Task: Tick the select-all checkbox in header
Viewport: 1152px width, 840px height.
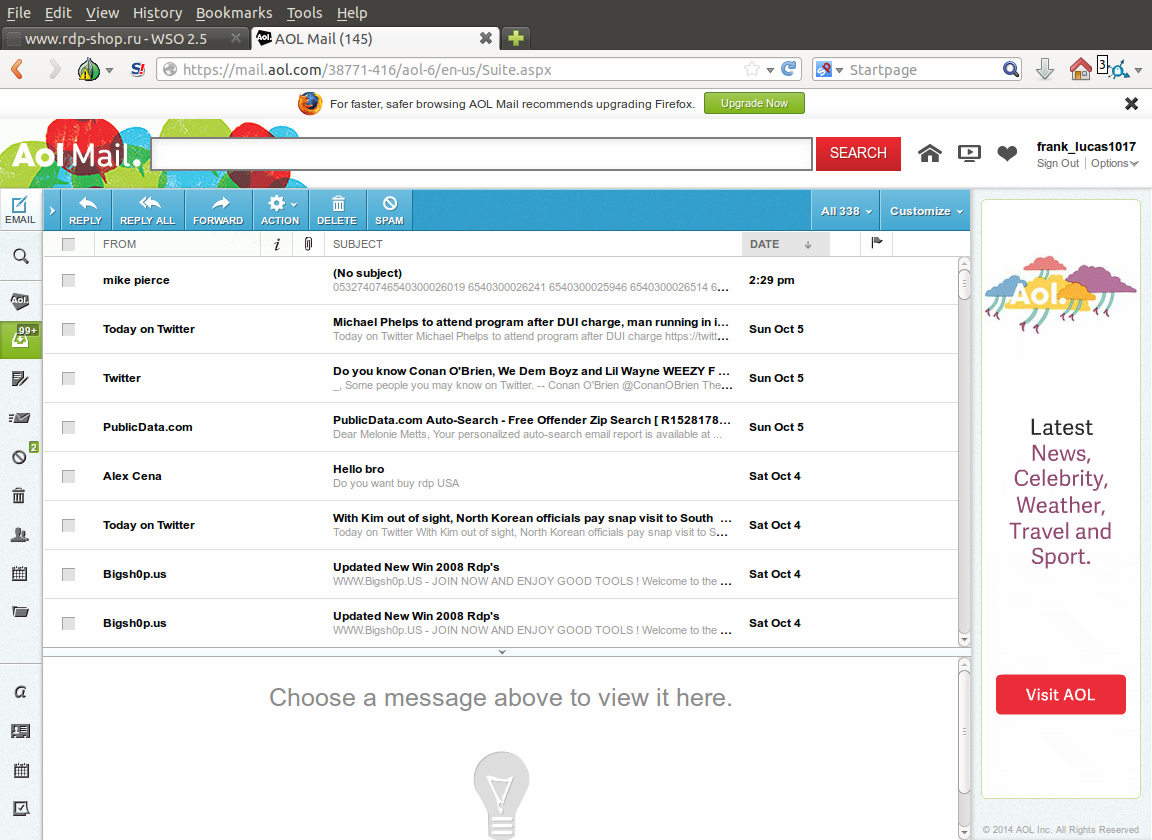Action: (x=68, y=244)
